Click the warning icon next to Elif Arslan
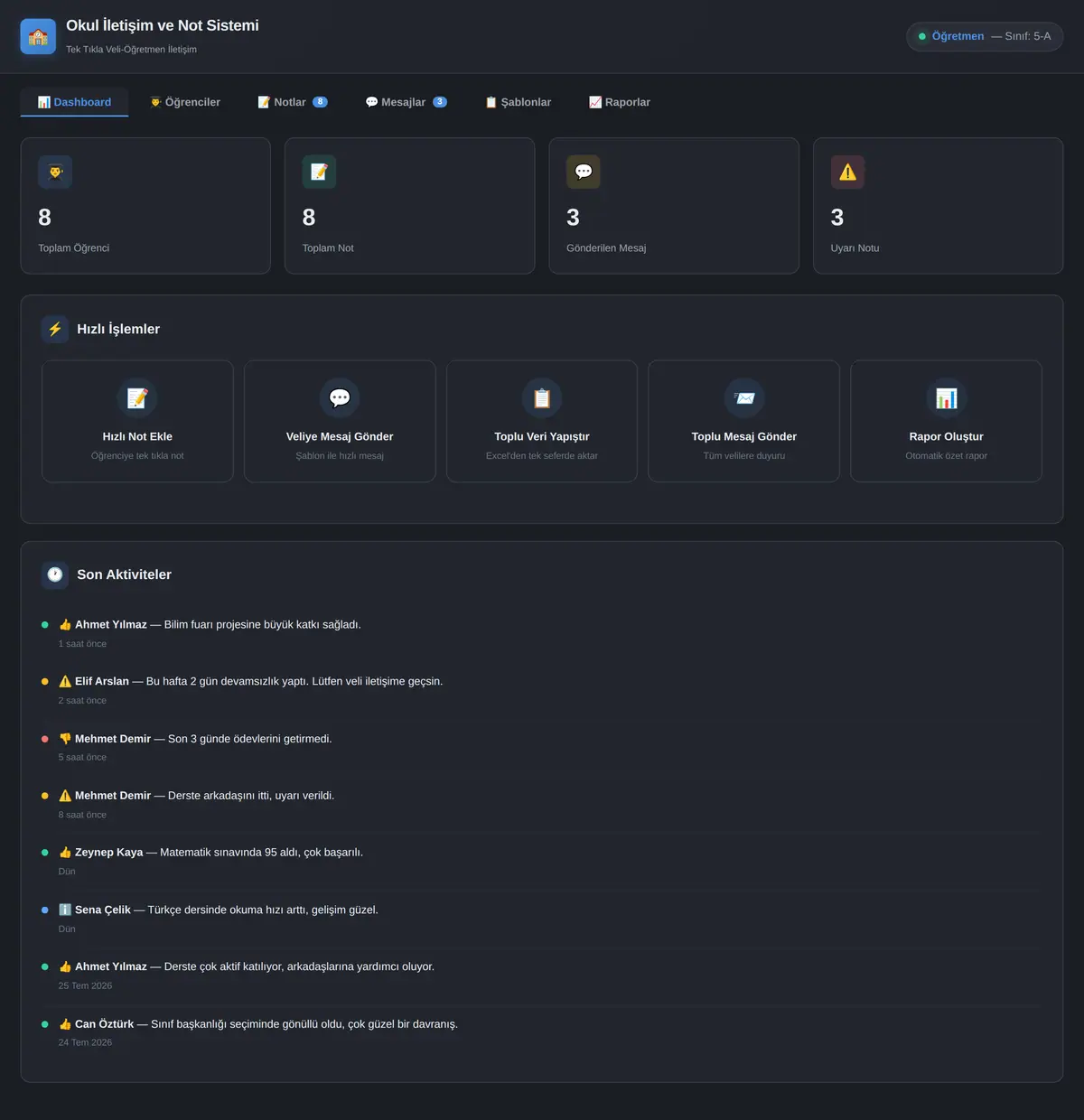The image size is (1084, 1120). coord(65,682)
